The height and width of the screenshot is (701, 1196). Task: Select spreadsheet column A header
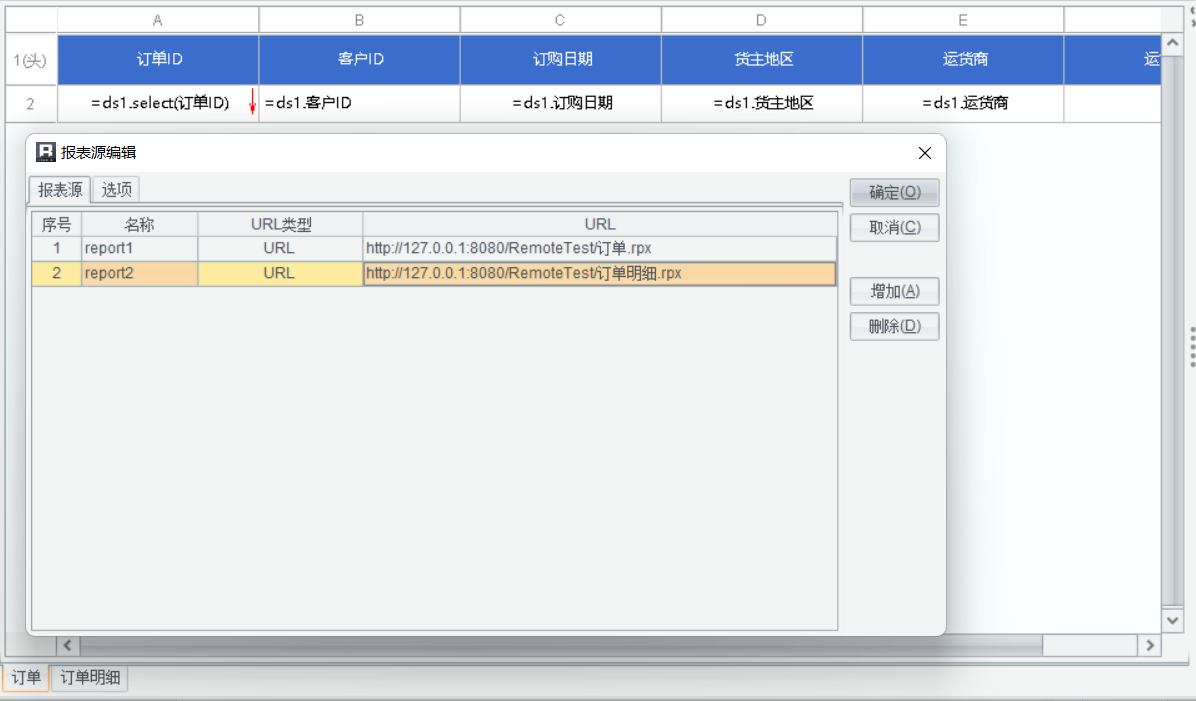(x=158, y=20)
